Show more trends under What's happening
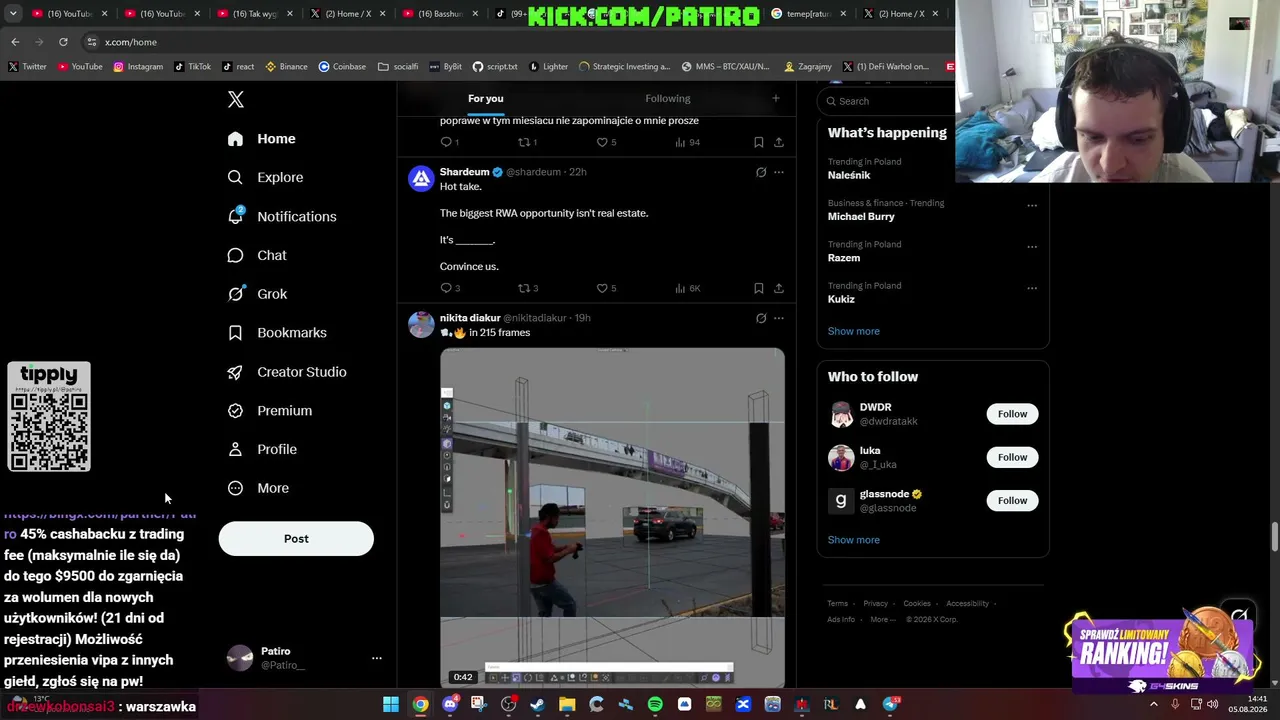This screenshot has height=720, width=1280. (854, 331)
